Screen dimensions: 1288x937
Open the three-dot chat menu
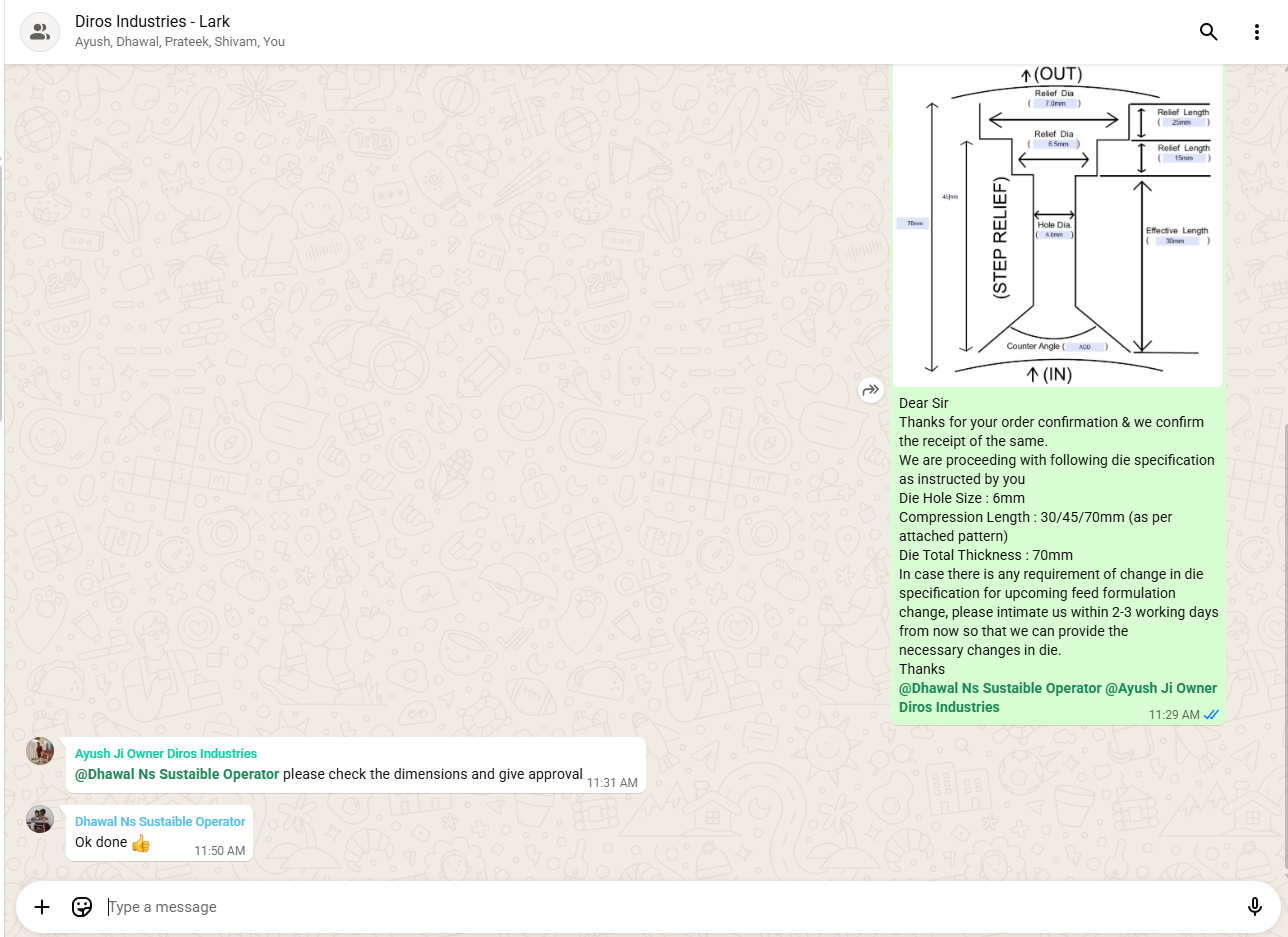click(1257, 32)
